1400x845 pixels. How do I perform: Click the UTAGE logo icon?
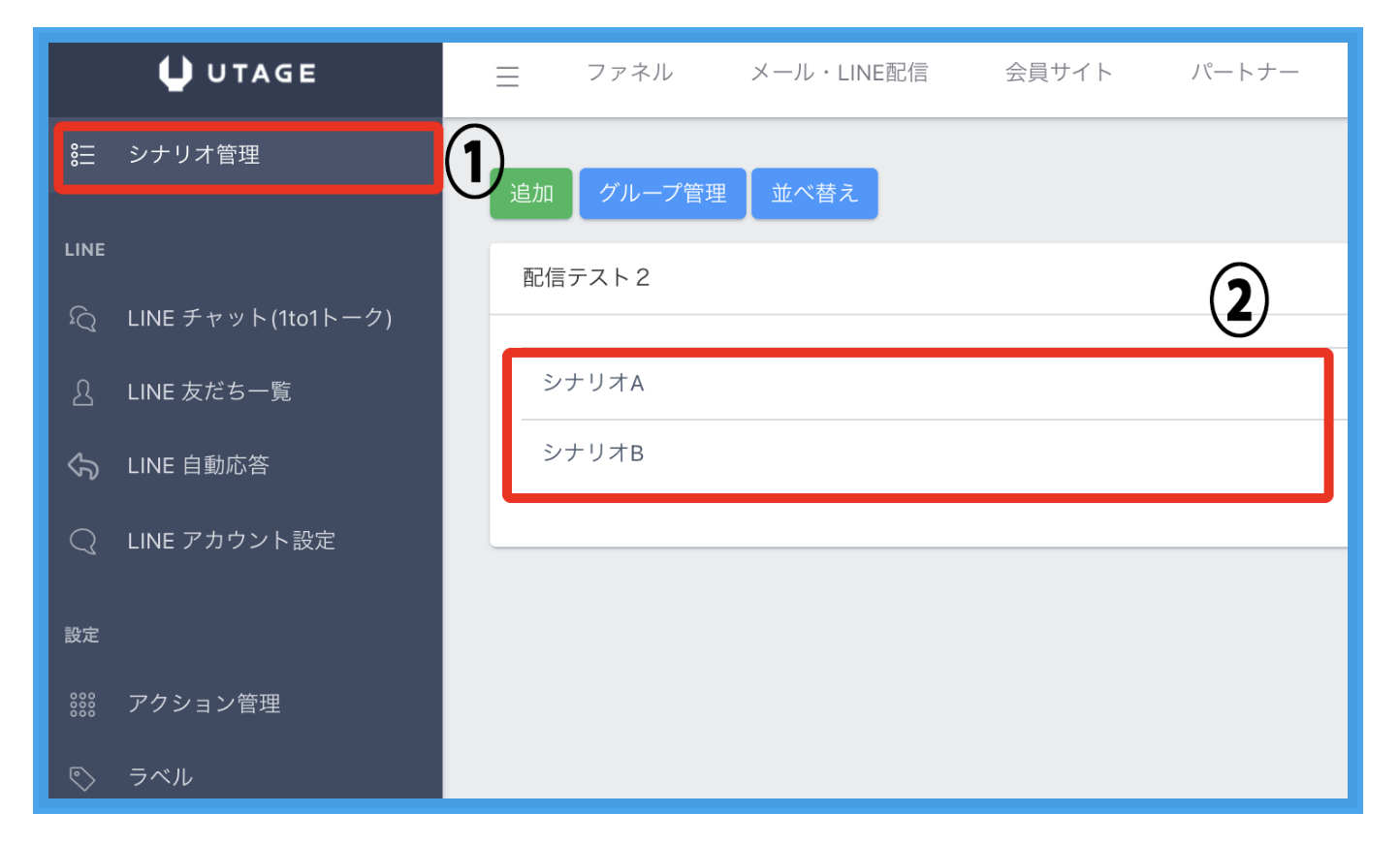[175, 74]
